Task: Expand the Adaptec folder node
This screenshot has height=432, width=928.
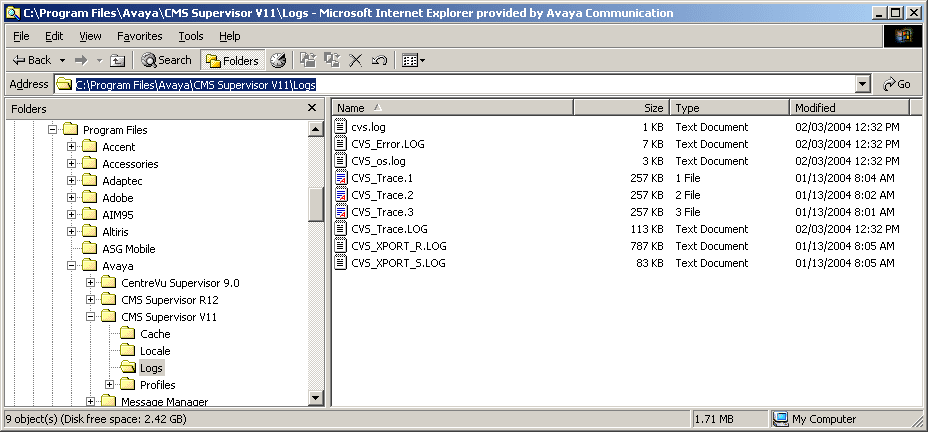Action: coord(71,180)
